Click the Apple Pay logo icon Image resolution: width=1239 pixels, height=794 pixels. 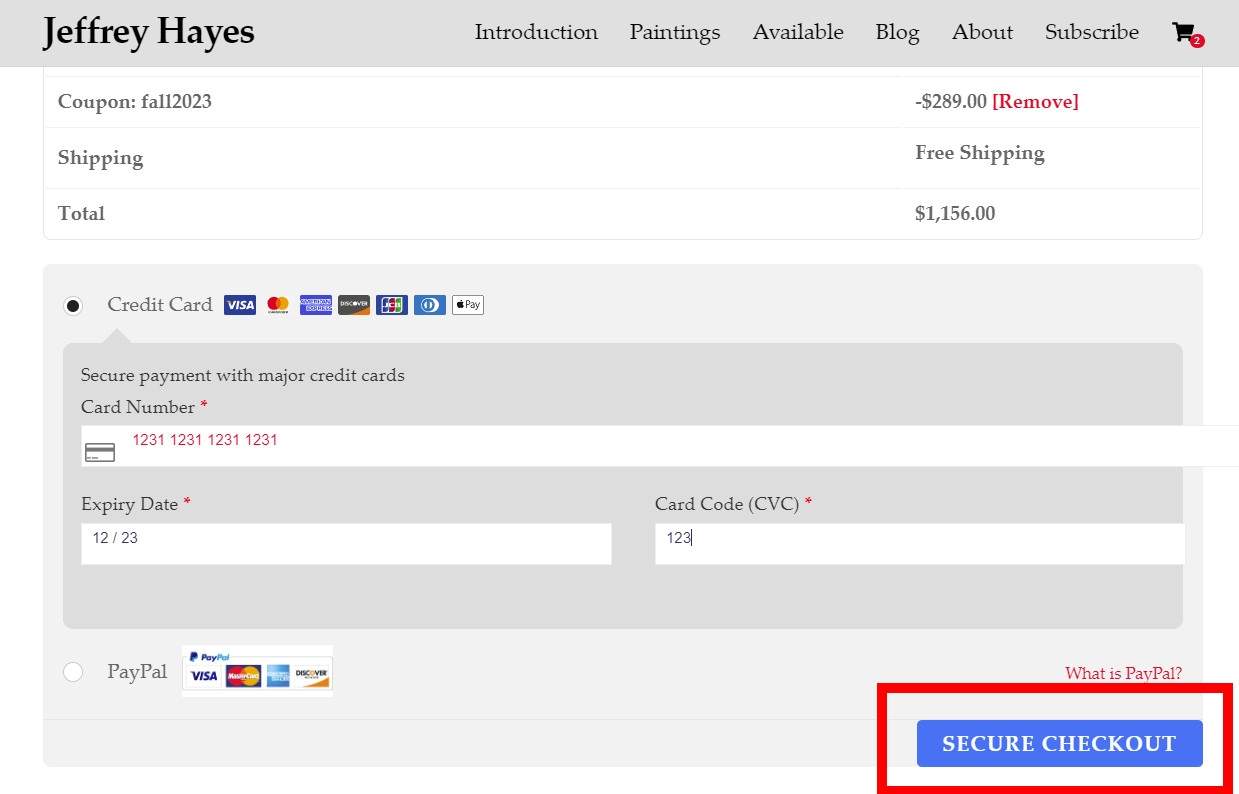tap(468, 305)
